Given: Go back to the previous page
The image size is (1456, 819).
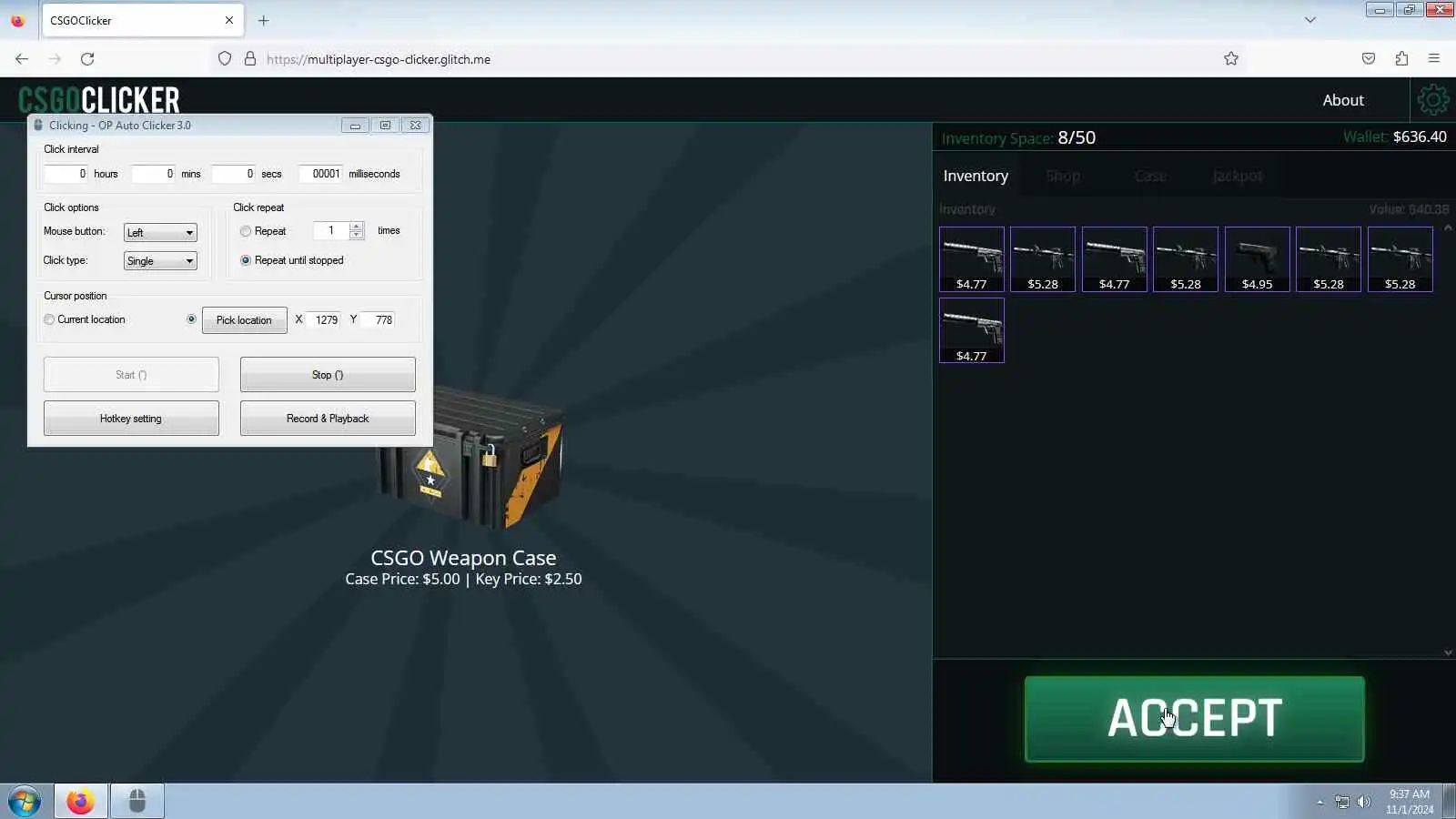Looking at the screenshot, I should 22,59.
